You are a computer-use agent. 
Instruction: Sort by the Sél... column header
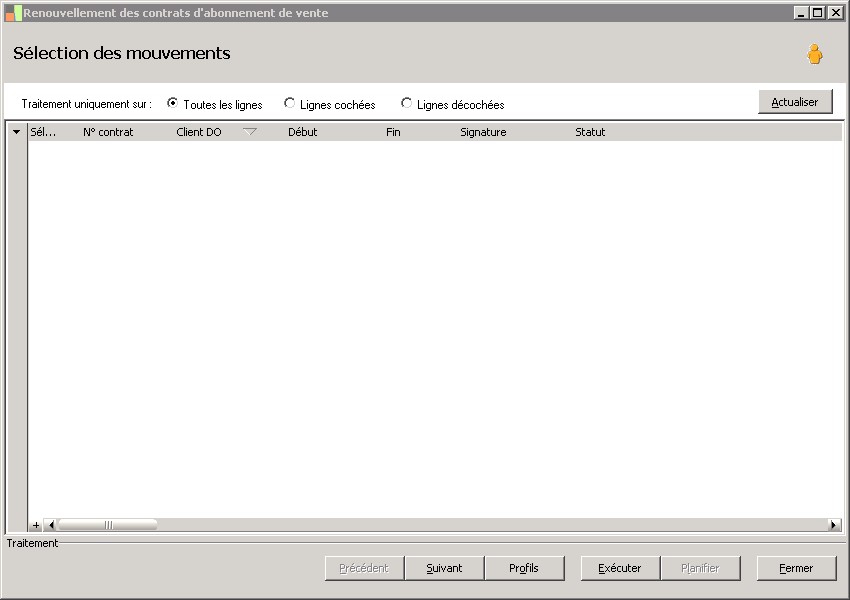pyautogui.click(x=43, y=132)
